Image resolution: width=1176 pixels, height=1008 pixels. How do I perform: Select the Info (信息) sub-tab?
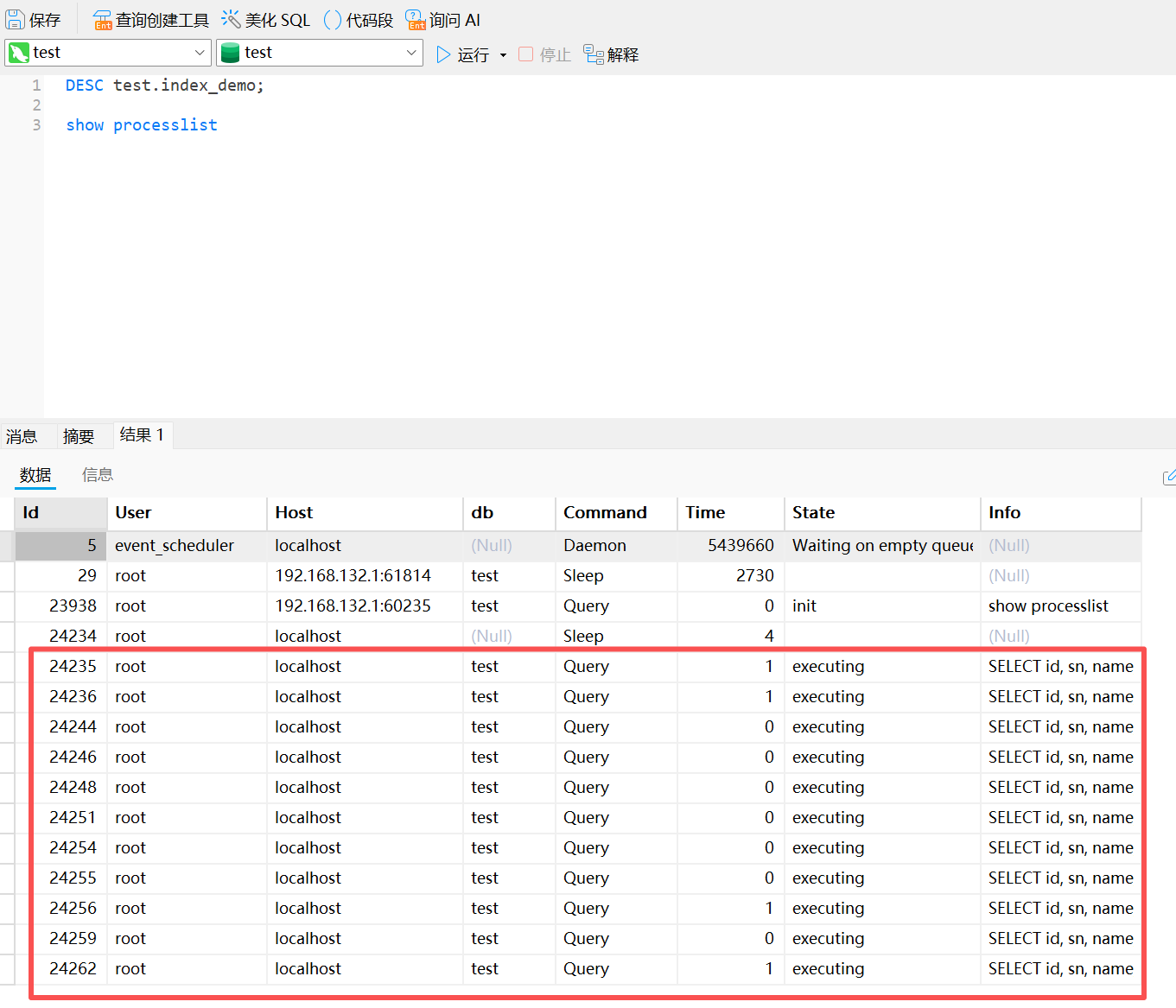(x=98, y=475)
